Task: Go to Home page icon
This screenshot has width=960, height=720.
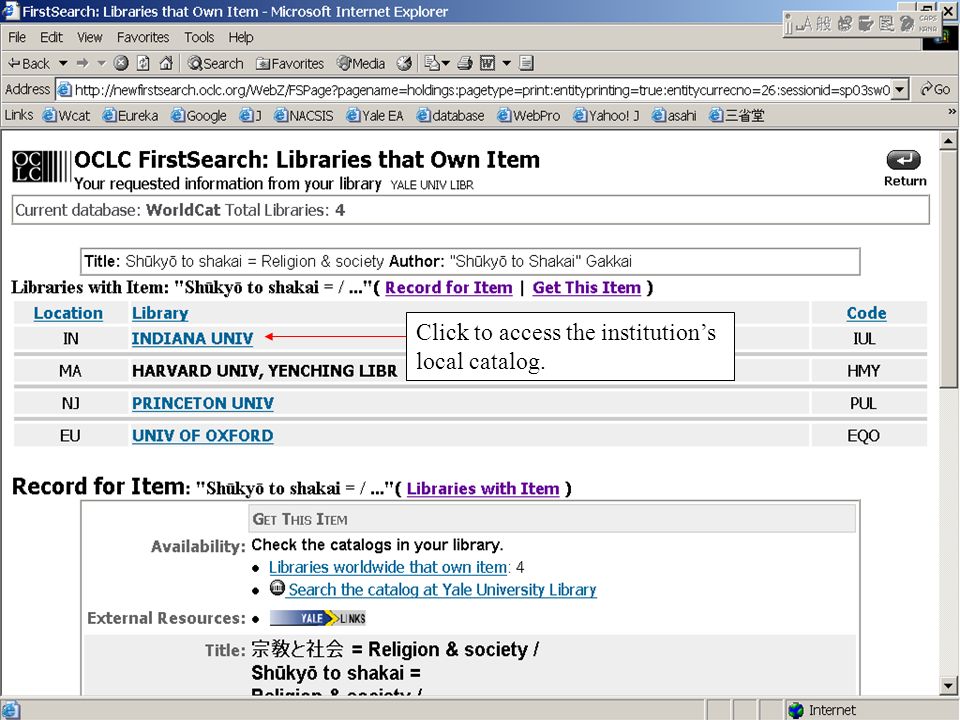Action: (x=165, y=63)
